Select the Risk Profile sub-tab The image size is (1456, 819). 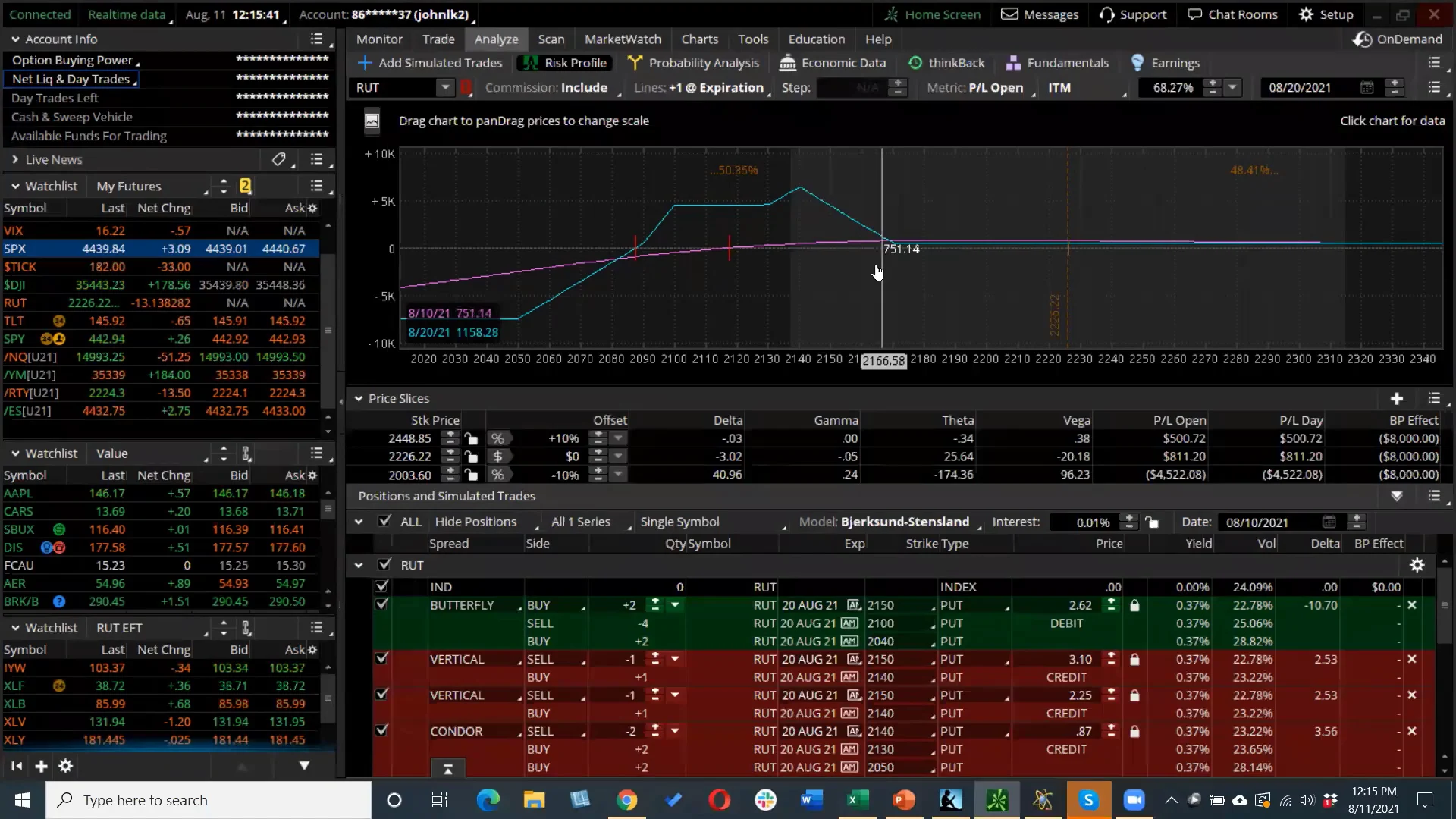click(x=566, y=63)
